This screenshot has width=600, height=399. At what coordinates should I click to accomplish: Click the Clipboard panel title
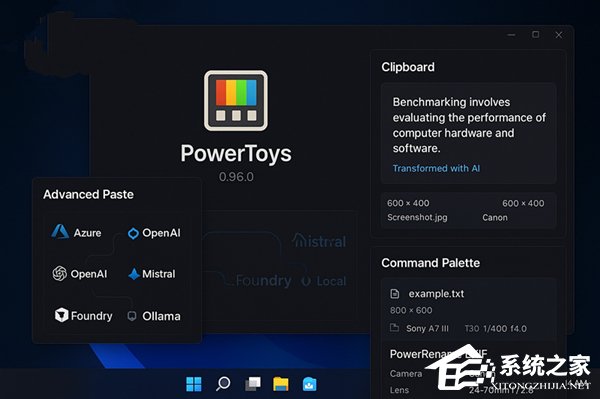pyautogui.click(x=408, y=67)
